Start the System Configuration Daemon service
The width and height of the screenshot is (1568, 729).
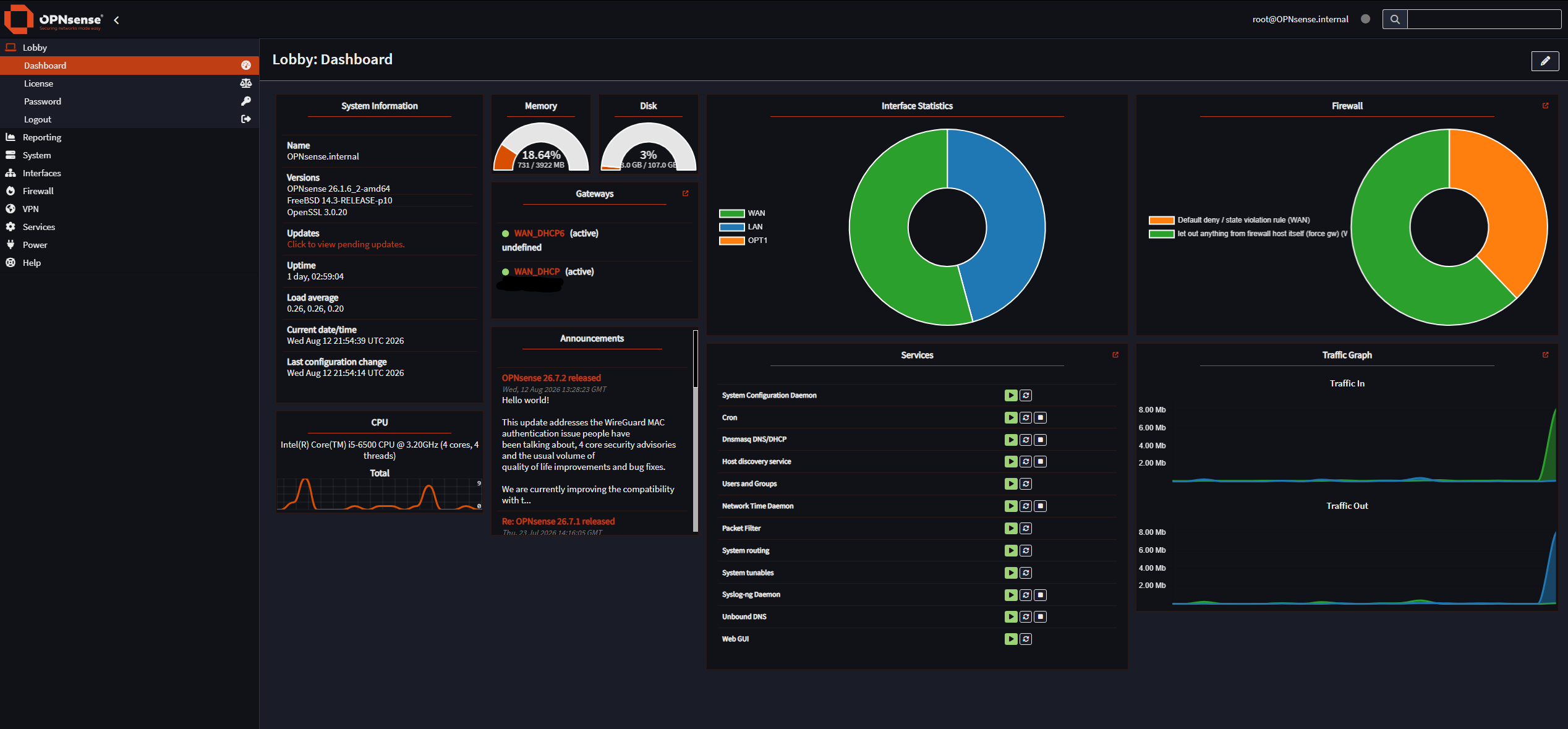[1011, 396]
